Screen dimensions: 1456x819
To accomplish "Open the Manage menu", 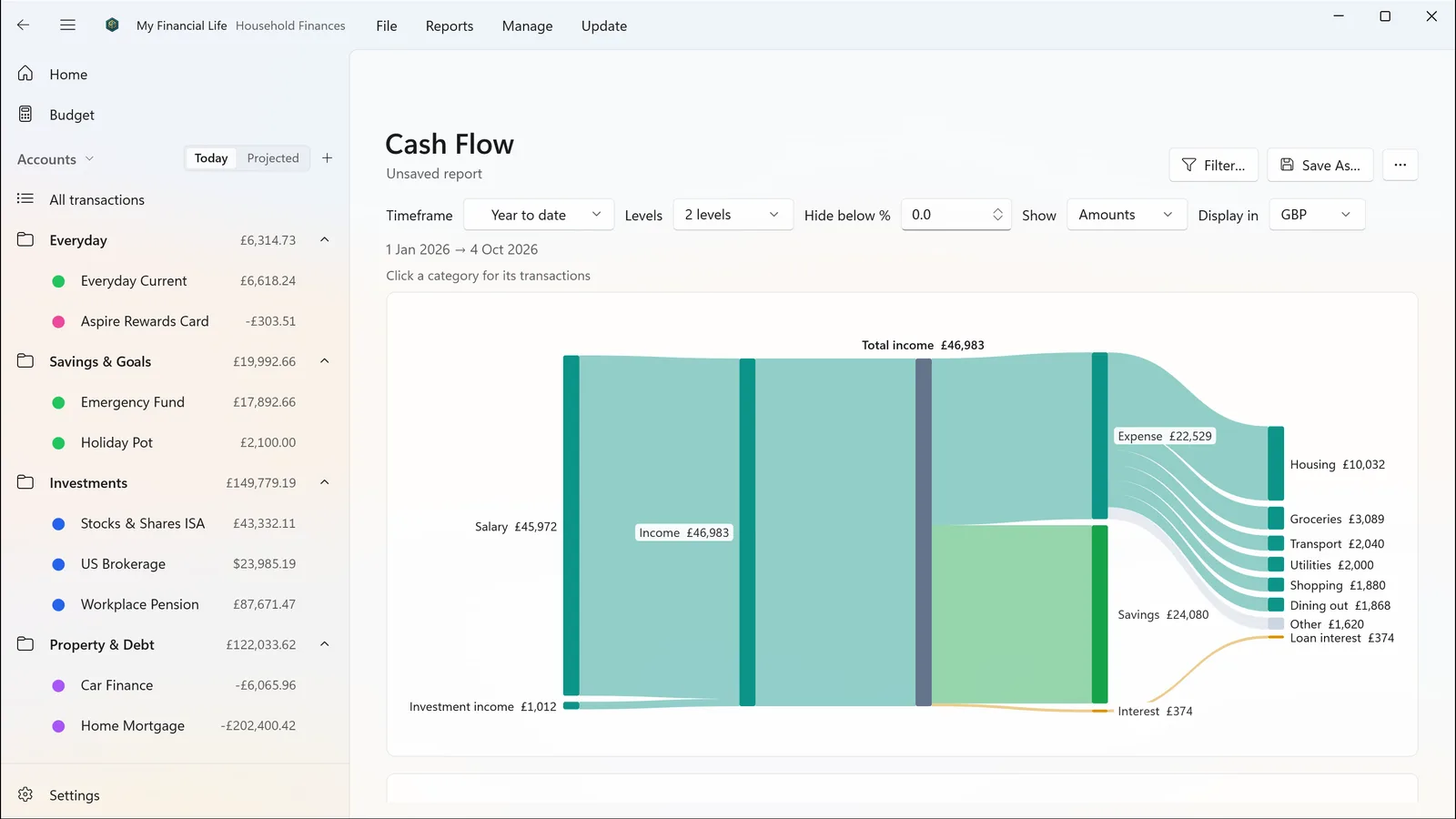I will [x=528, y=25].
